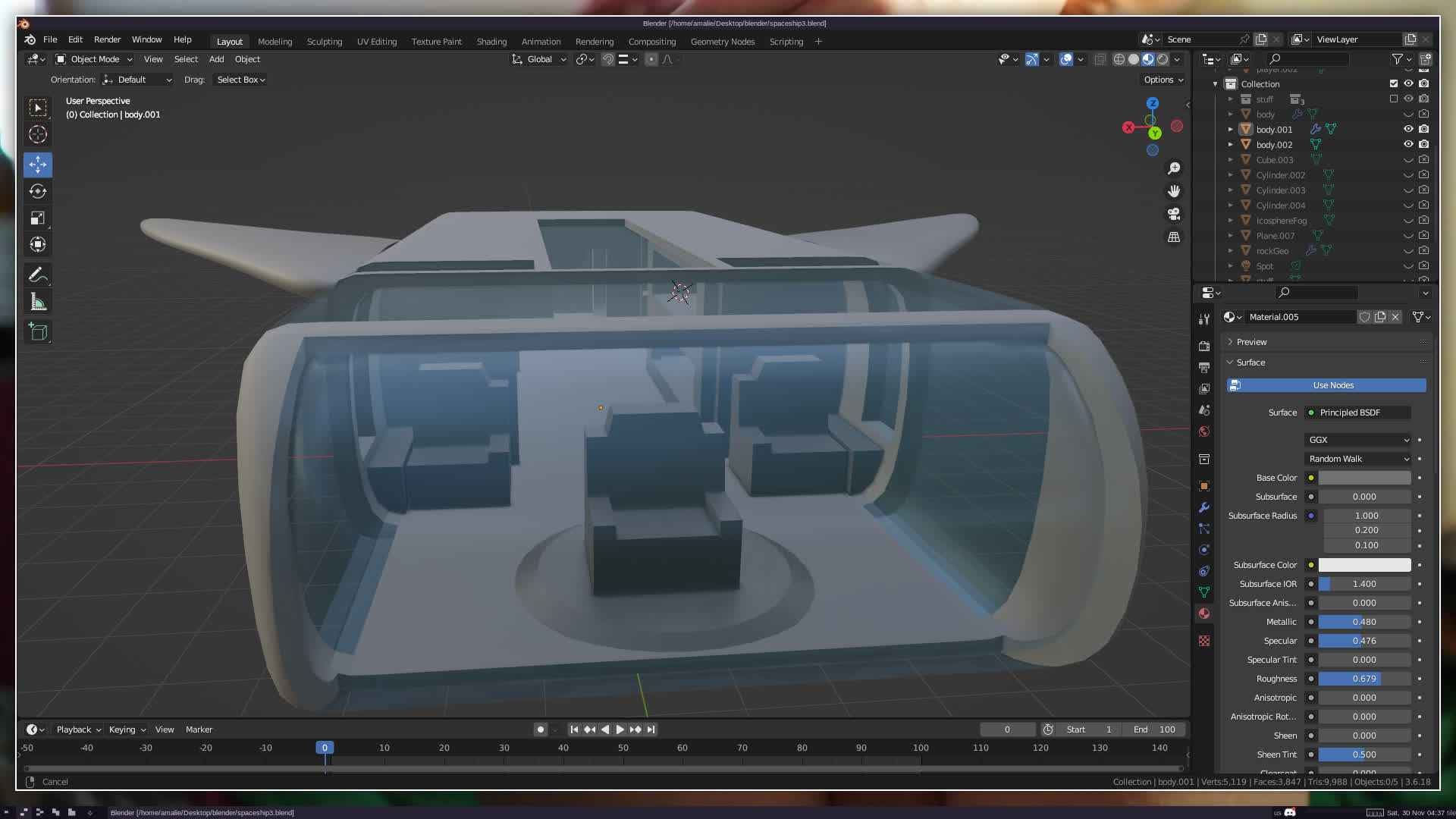The image size is (1456, 819).
Task: Hide body.002 with eye icon
Action: tap(1408, 144)
